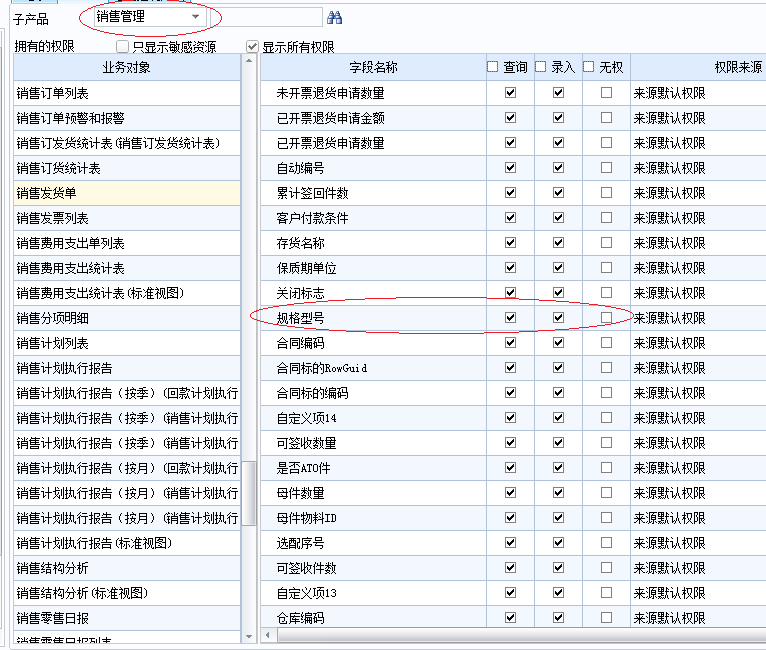Click the 字段名称 column header
The image size is (766, 650).
pos(373,67)
